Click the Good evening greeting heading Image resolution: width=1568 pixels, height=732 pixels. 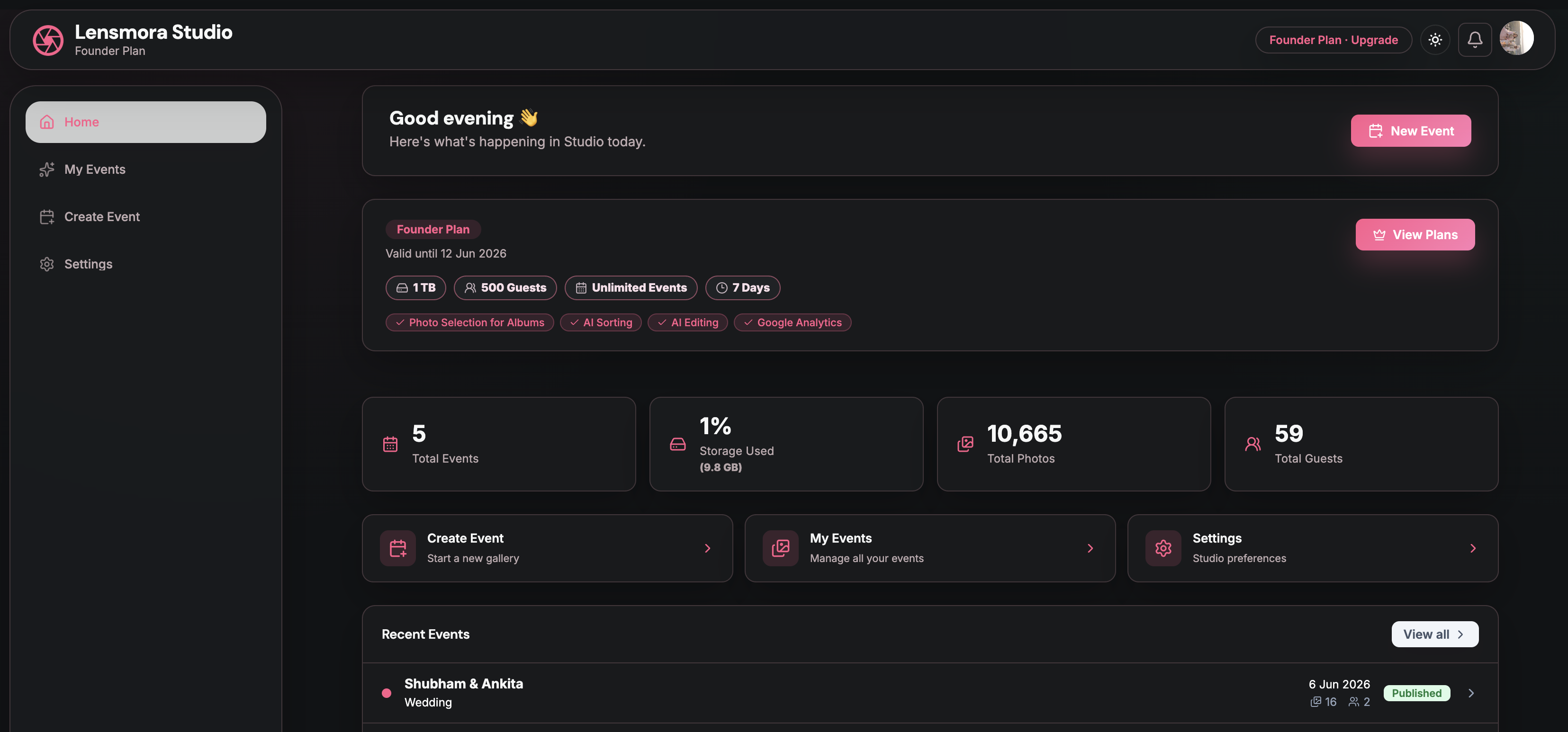[x=464, y=118]
